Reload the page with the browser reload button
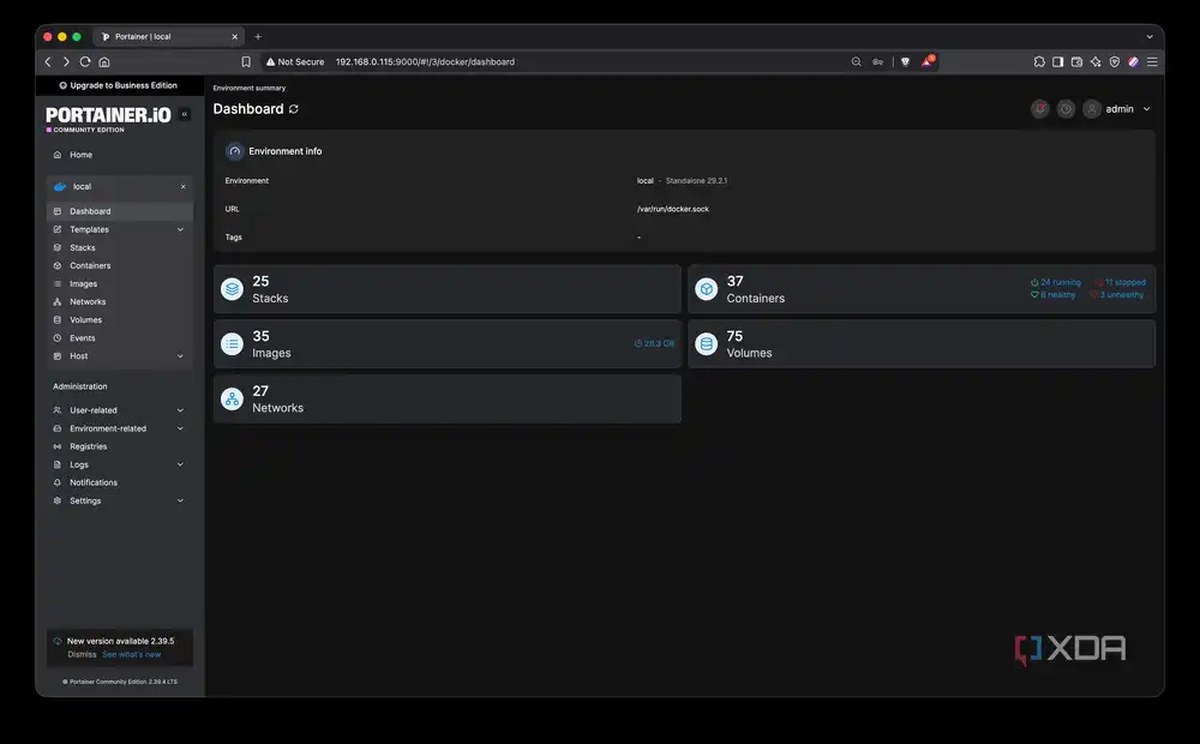Image resolution: width=1200 pixels, height=744 pixels. (85, 62)
